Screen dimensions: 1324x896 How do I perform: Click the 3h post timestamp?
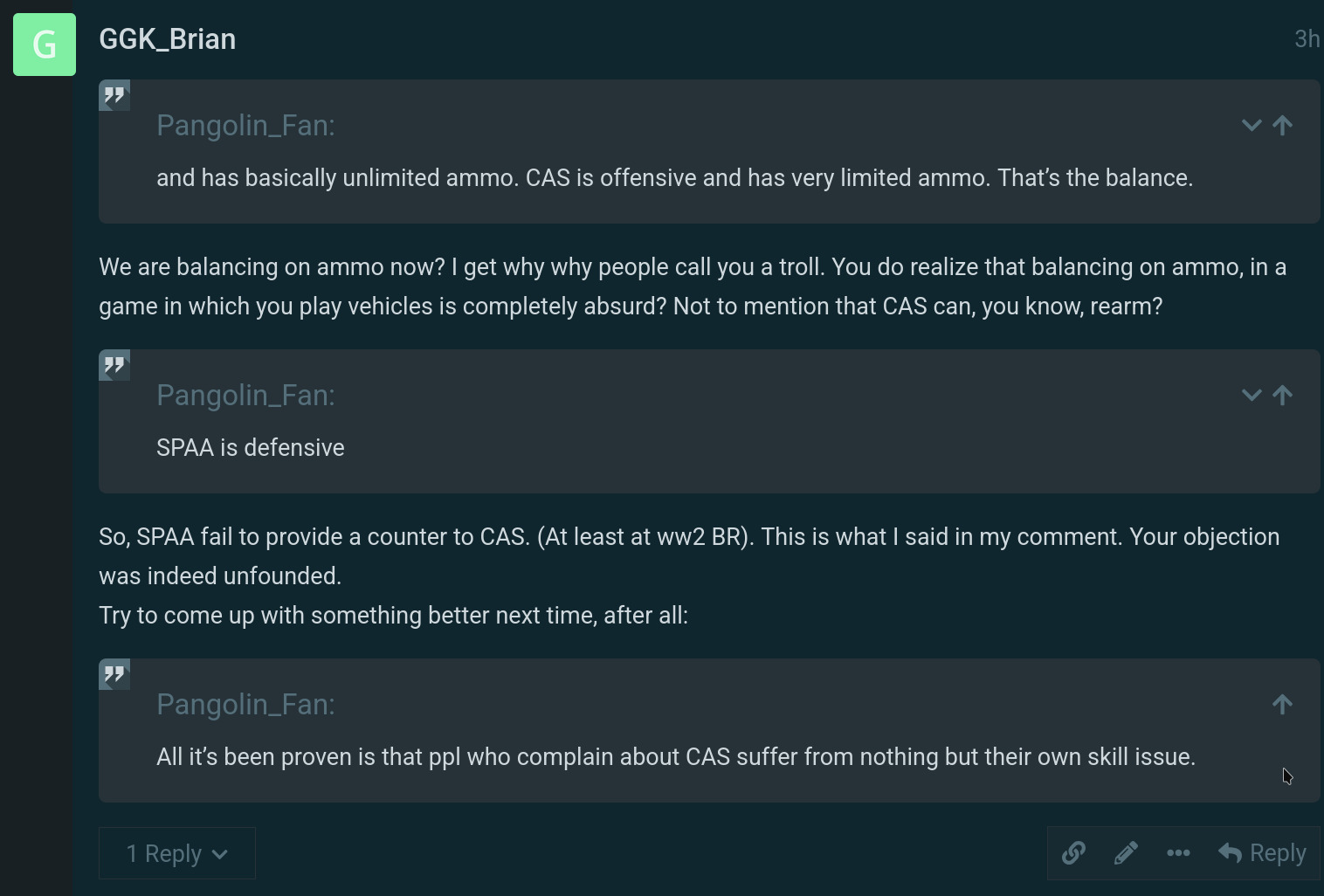pos(1306,39)
